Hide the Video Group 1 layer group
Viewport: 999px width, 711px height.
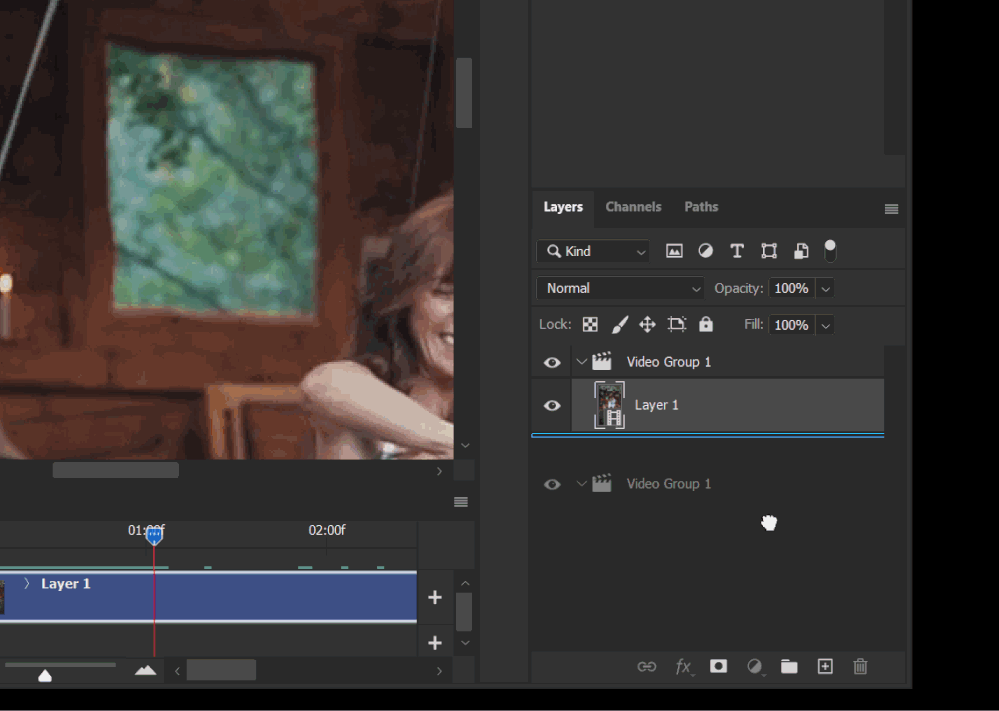pos(552,362)
